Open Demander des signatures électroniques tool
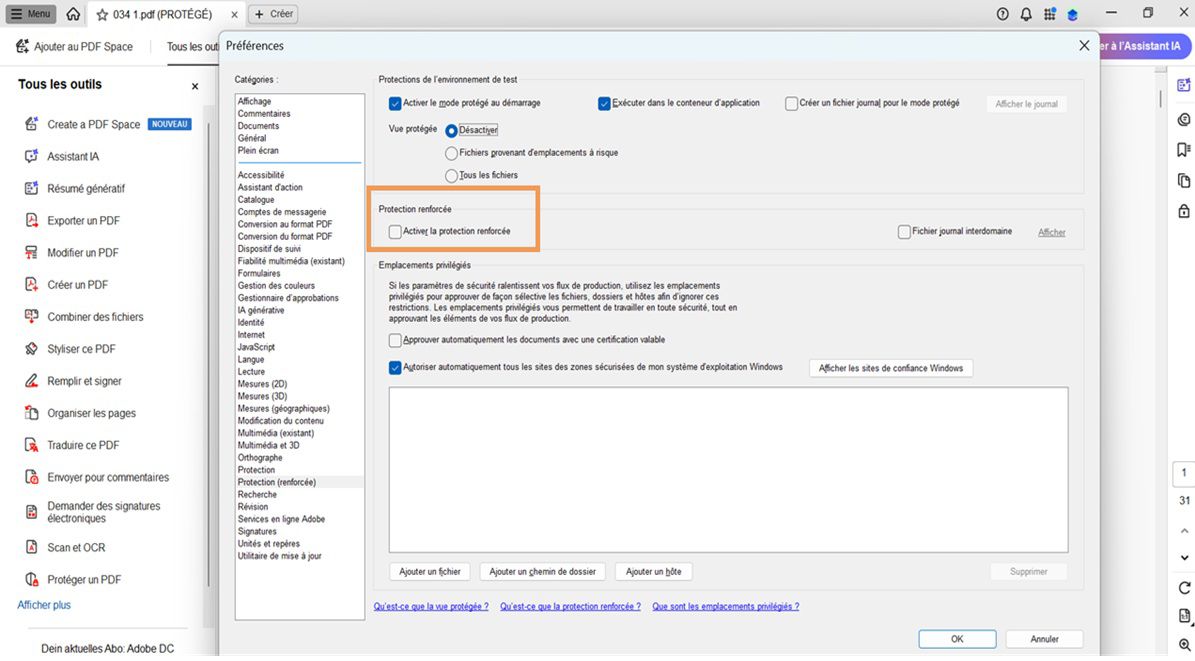This screenshot has height=661, width=1195. point(92,512)
